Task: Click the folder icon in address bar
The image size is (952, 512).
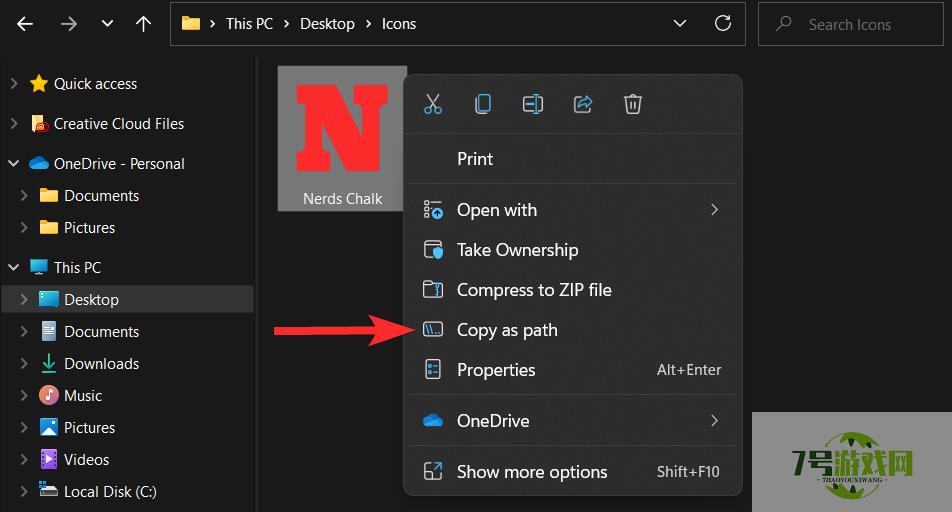Action: (191, 24)
